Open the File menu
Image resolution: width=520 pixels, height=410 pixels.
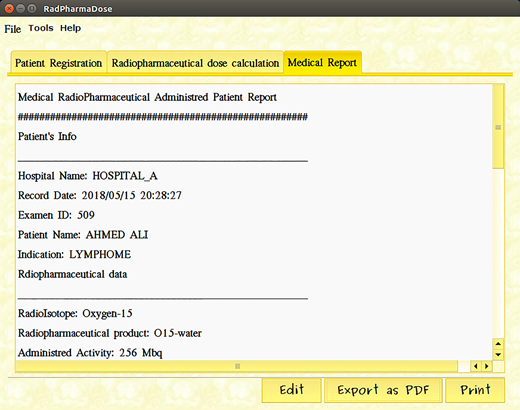click(x=13, y=29)
